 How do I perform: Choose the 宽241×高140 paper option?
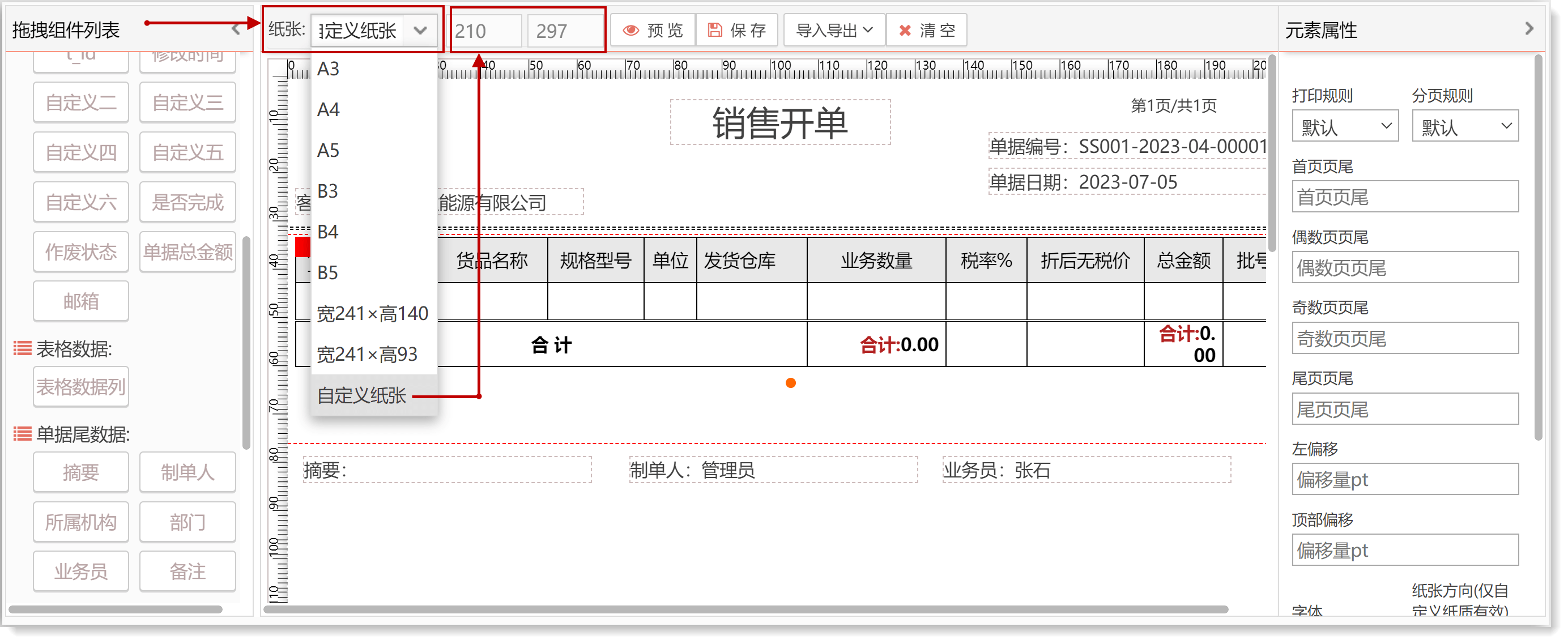(x=373, y=313)
